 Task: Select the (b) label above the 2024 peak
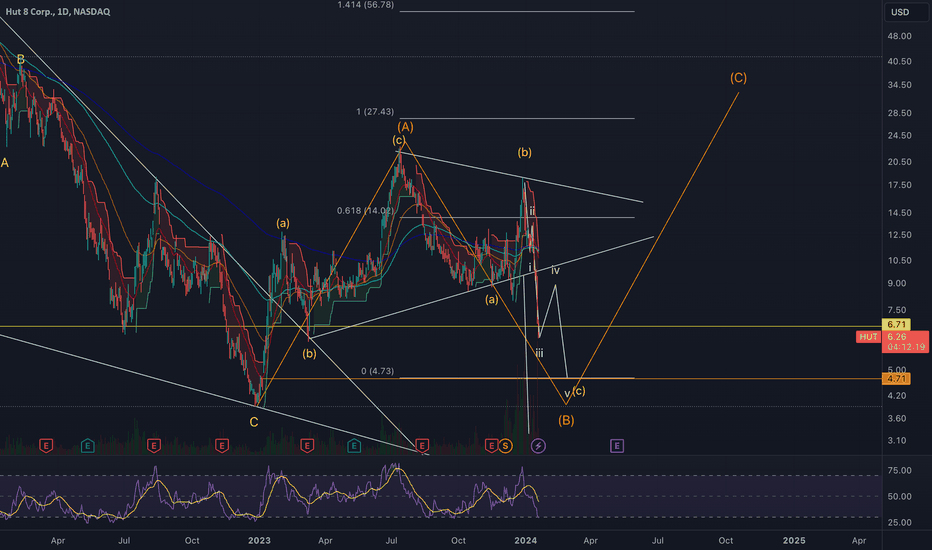pos(524,153)
